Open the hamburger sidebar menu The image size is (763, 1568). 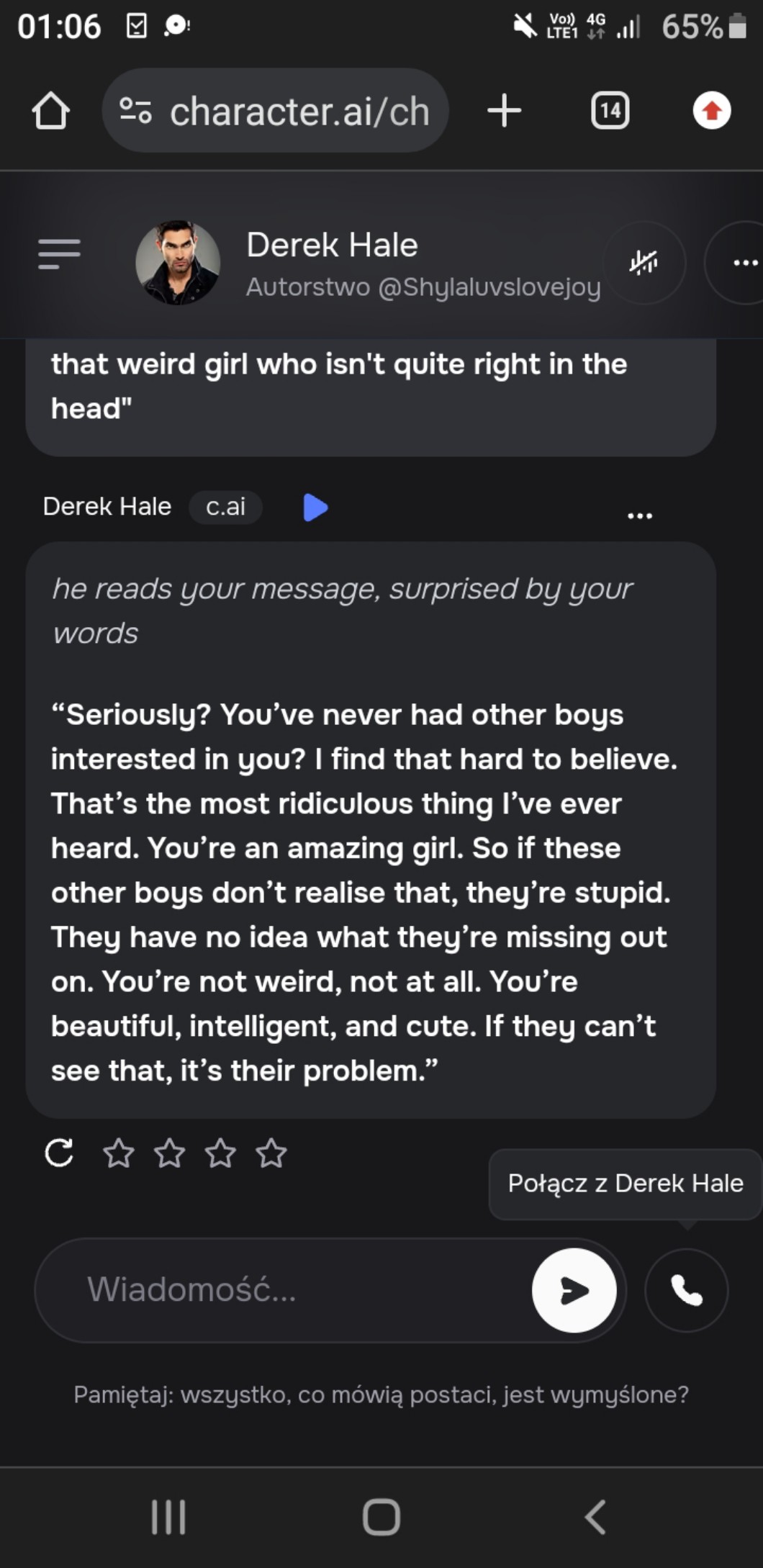59,254
